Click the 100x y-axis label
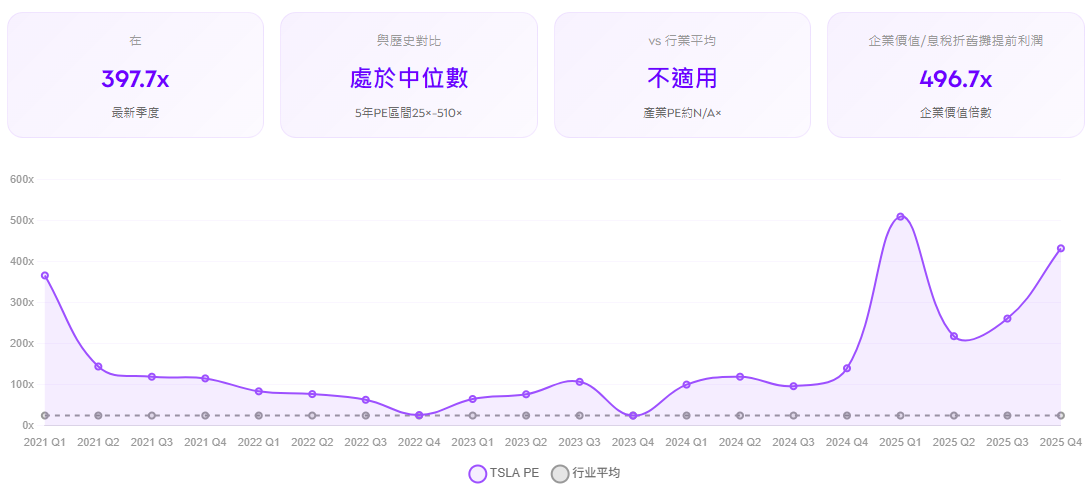 22,384
